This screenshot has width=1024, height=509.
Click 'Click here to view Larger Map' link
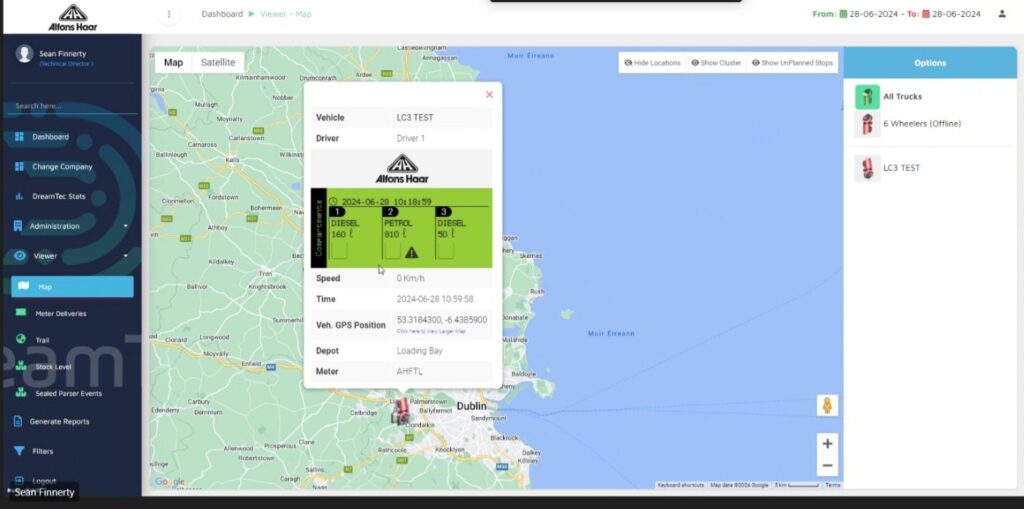[431, 332]
